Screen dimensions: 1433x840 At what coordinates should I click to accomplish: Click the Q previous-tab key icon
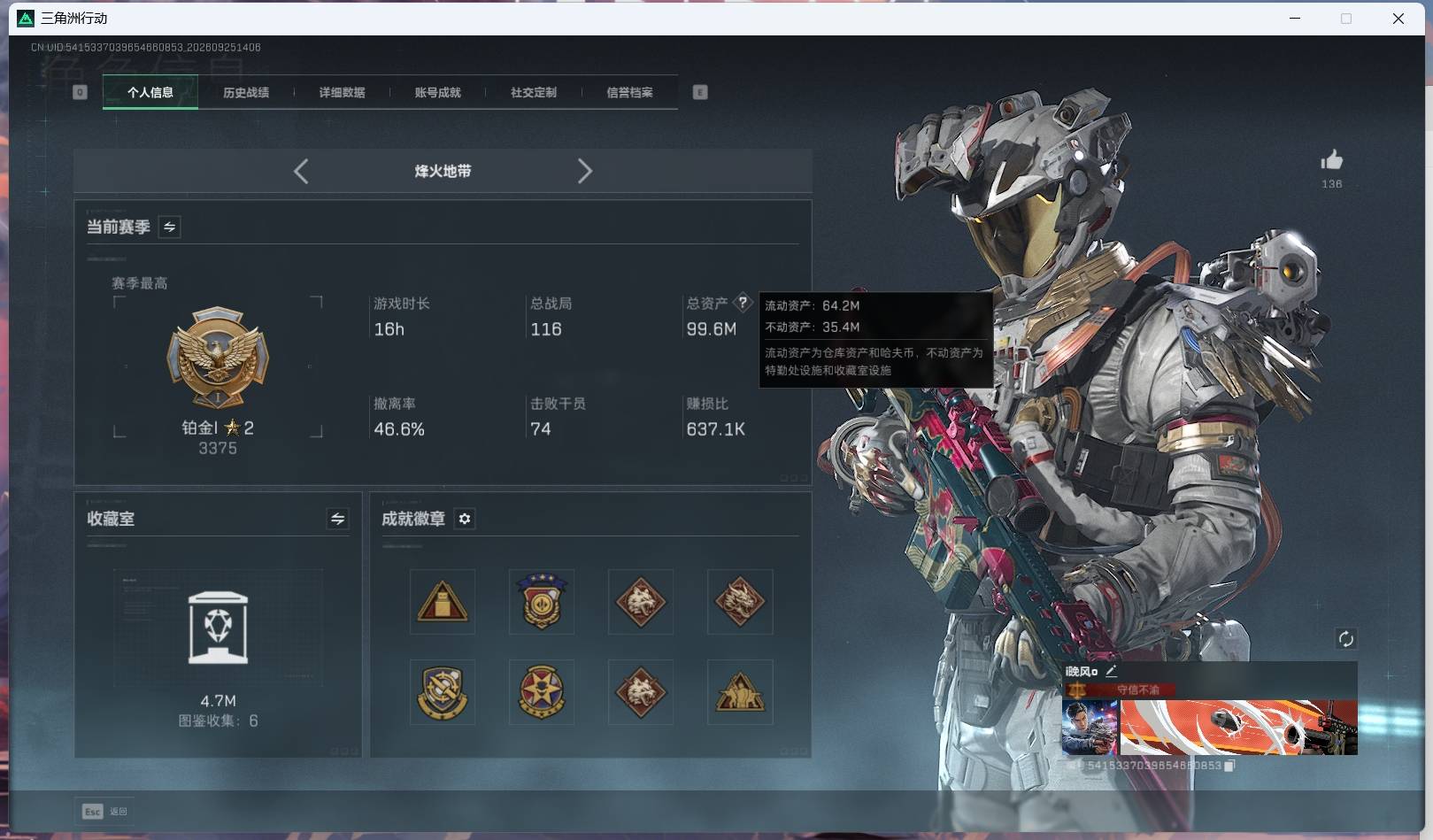pos(80,92)
